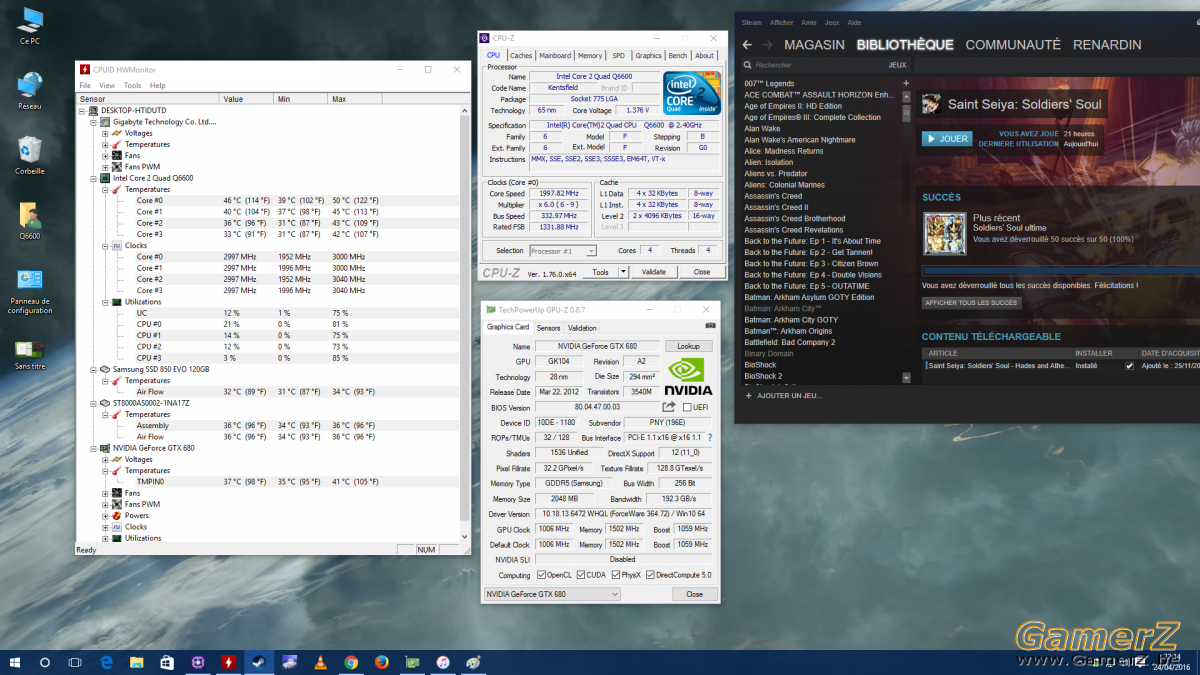This screenshot has width=1200, height=675.
Task: Open Task View in the taskbar
Action: click(75, 662)
